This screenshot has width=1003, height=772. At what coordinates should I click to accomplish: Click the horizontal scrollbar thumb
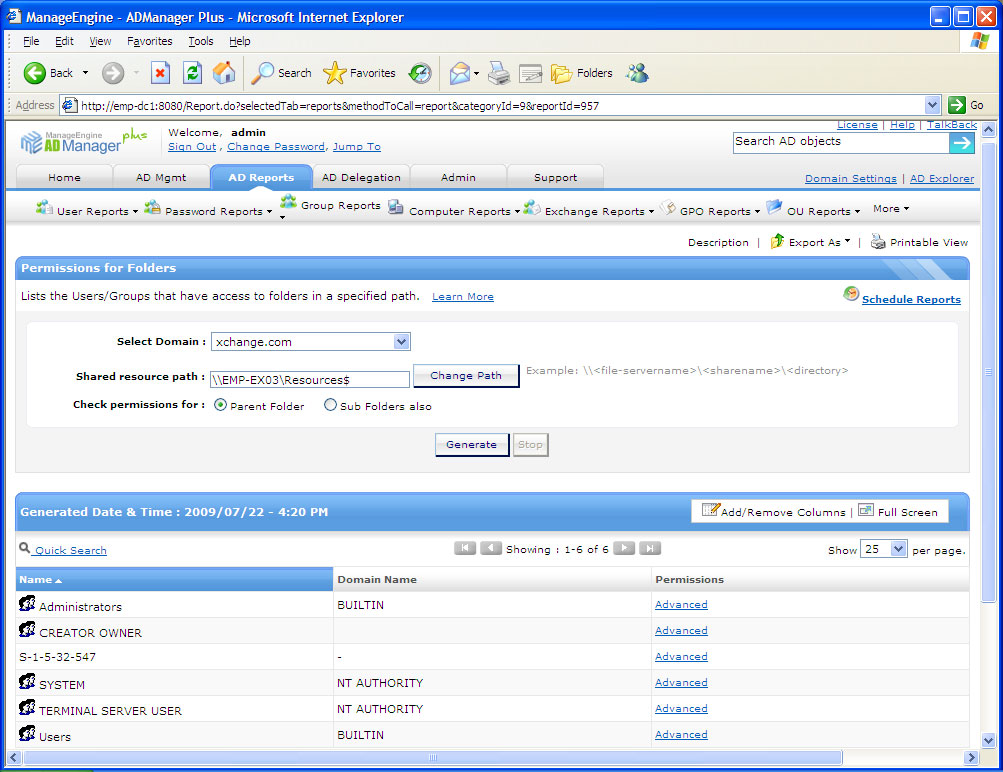click(433, 757)
